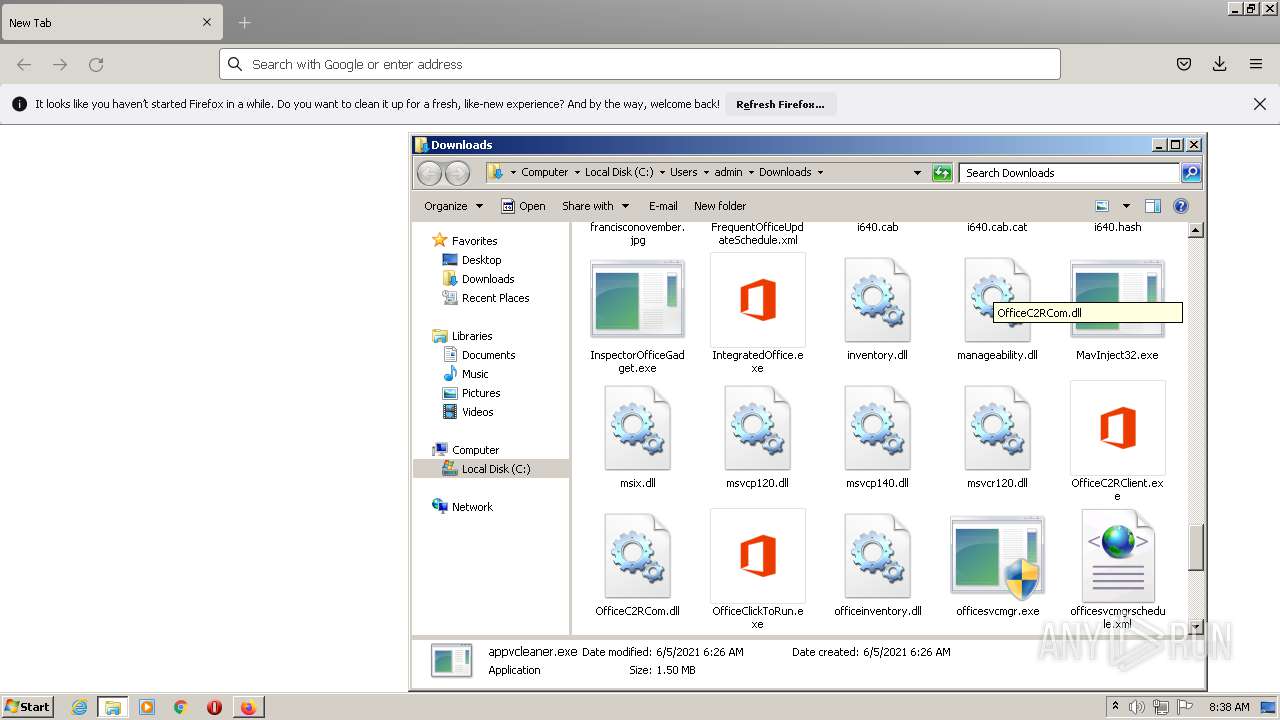Click the E-mail toolbar button

tap(663, 206)
